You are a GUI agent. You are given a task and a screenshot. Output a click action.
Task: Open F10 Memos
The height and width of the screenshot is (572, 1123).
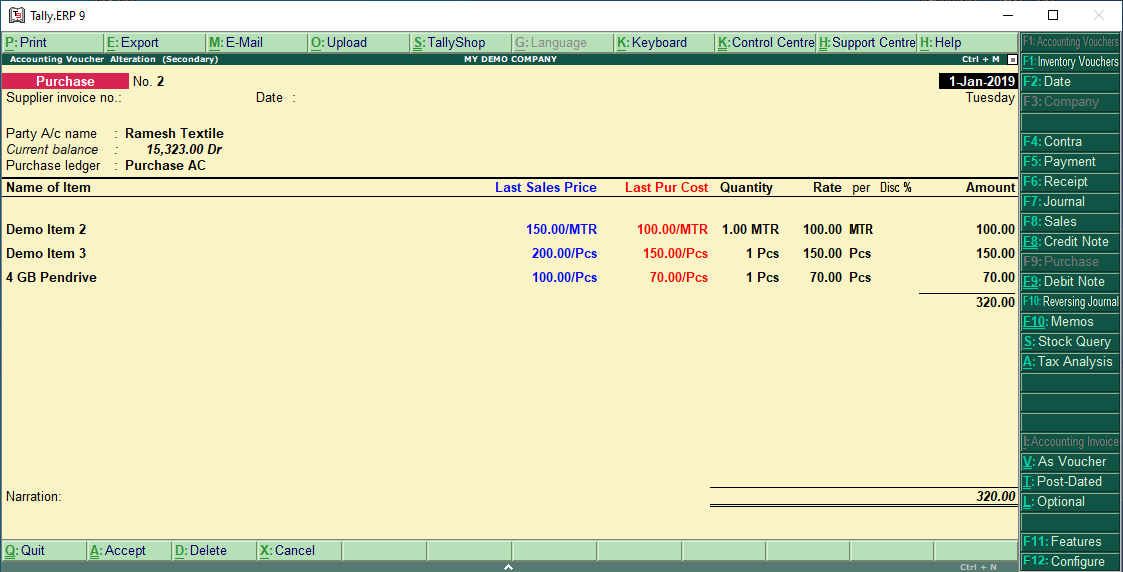tap(1070, 322)
